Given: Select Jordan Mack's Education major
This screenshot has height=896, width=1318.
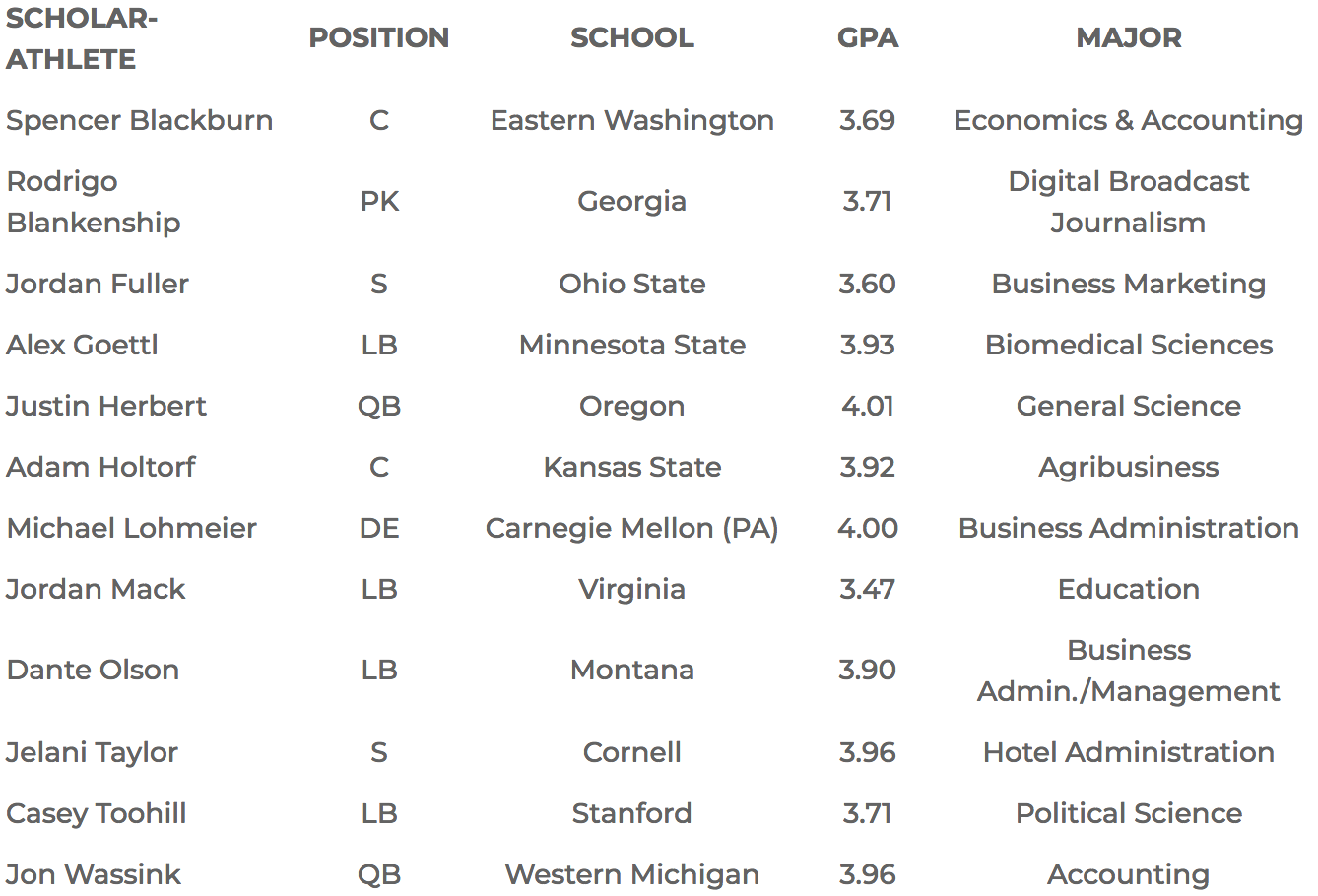Looking at the screenshot, I should click(1129, 589).
